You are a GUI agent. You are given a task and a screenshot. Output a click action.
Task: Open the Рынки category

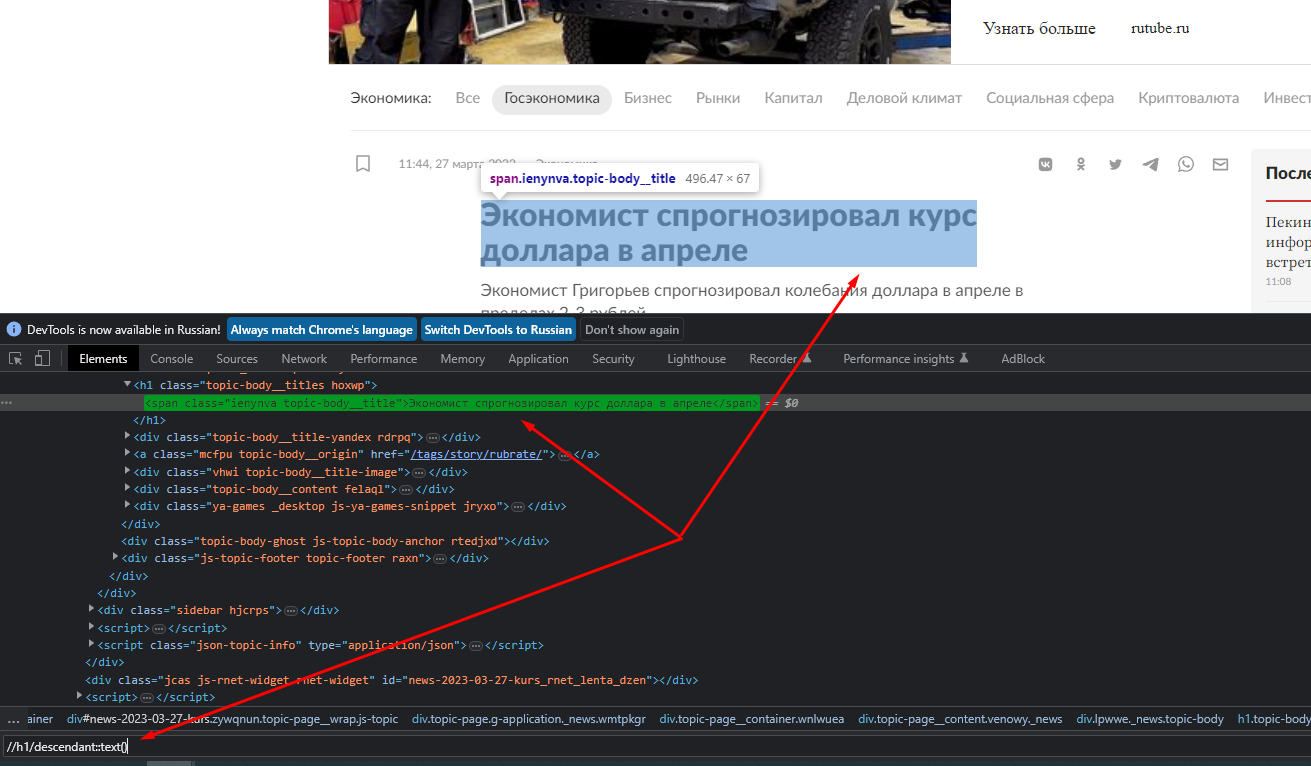[718, 98]
